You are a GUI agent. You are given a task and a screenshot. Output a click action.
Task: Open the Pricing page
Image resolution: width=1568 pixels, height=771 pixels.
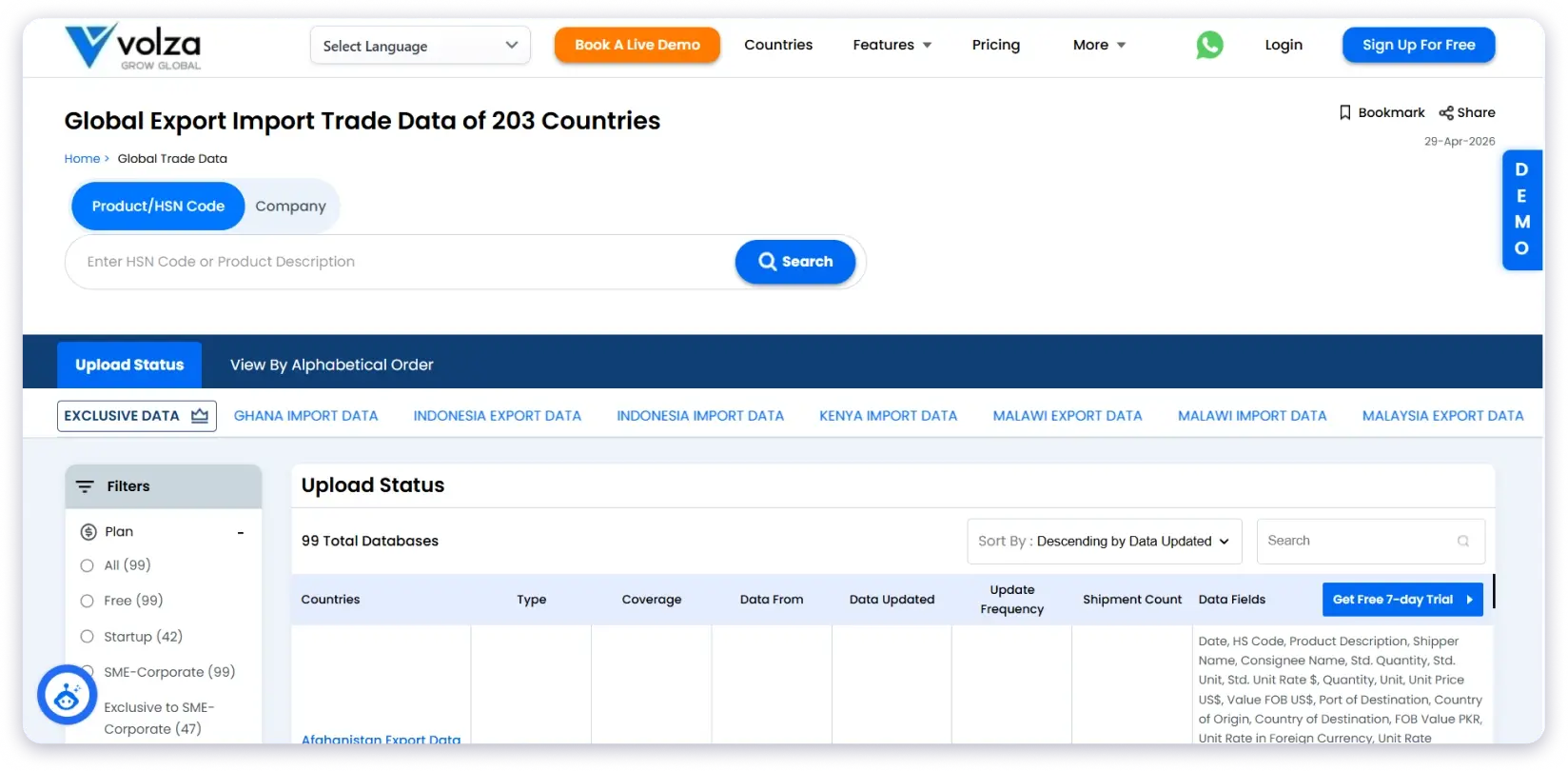click(x=996, y=45)
